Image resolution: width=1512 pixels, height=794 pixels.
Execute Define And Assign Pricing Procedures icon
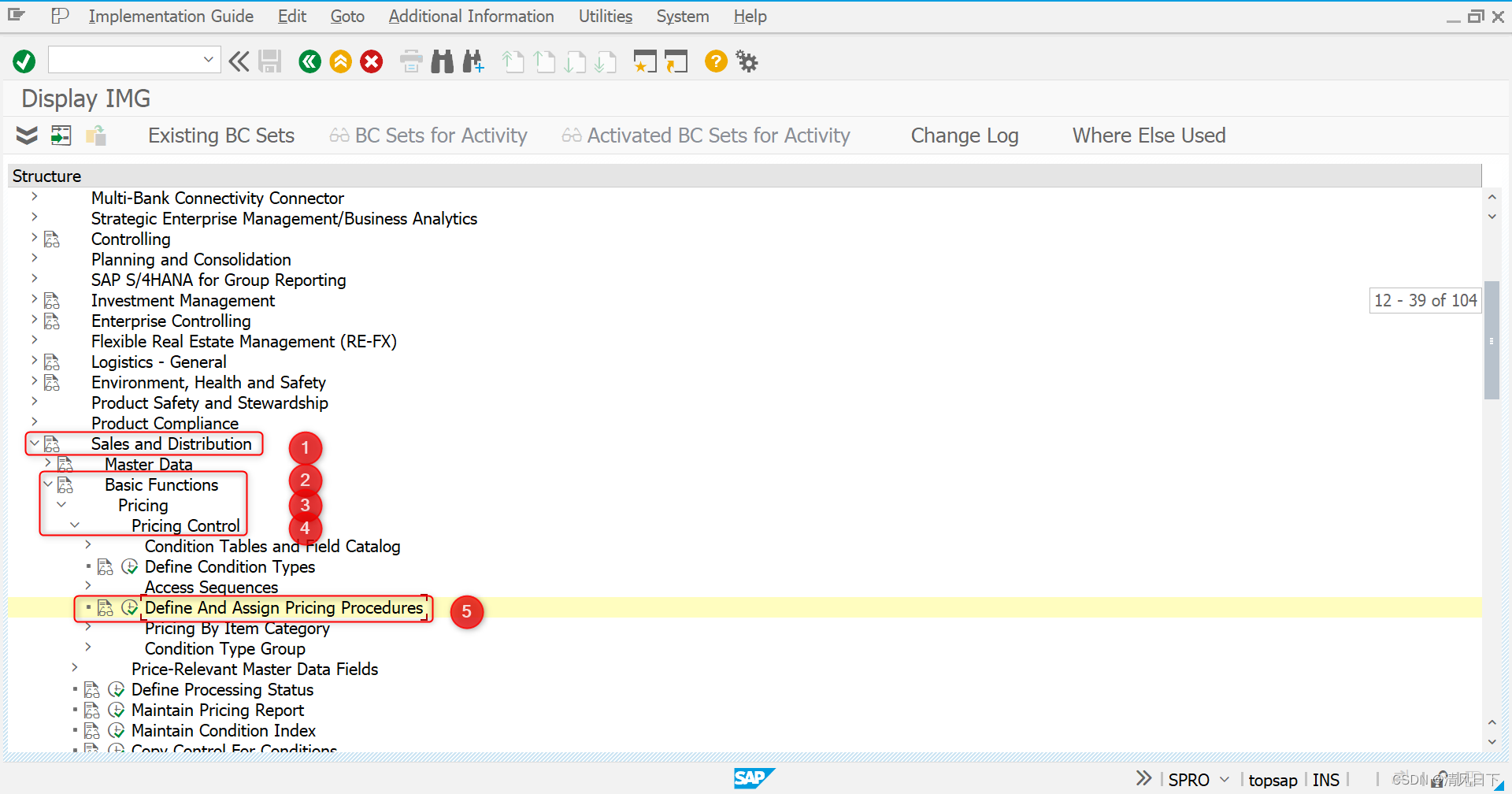pos(130,608)
